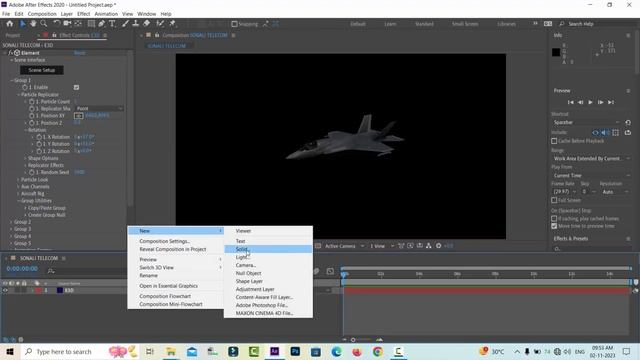Image resolution: width=640 pixels, height=360 pixels.
Task: Choose Shape Layer in submenu
Action: click(268, 281)
